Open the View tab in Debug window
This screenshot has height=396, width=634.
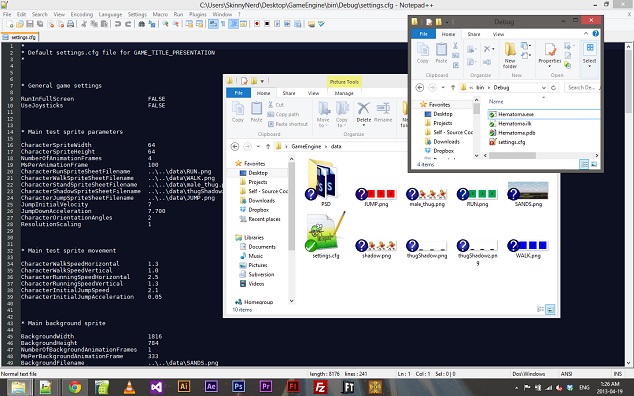point(499,34)
